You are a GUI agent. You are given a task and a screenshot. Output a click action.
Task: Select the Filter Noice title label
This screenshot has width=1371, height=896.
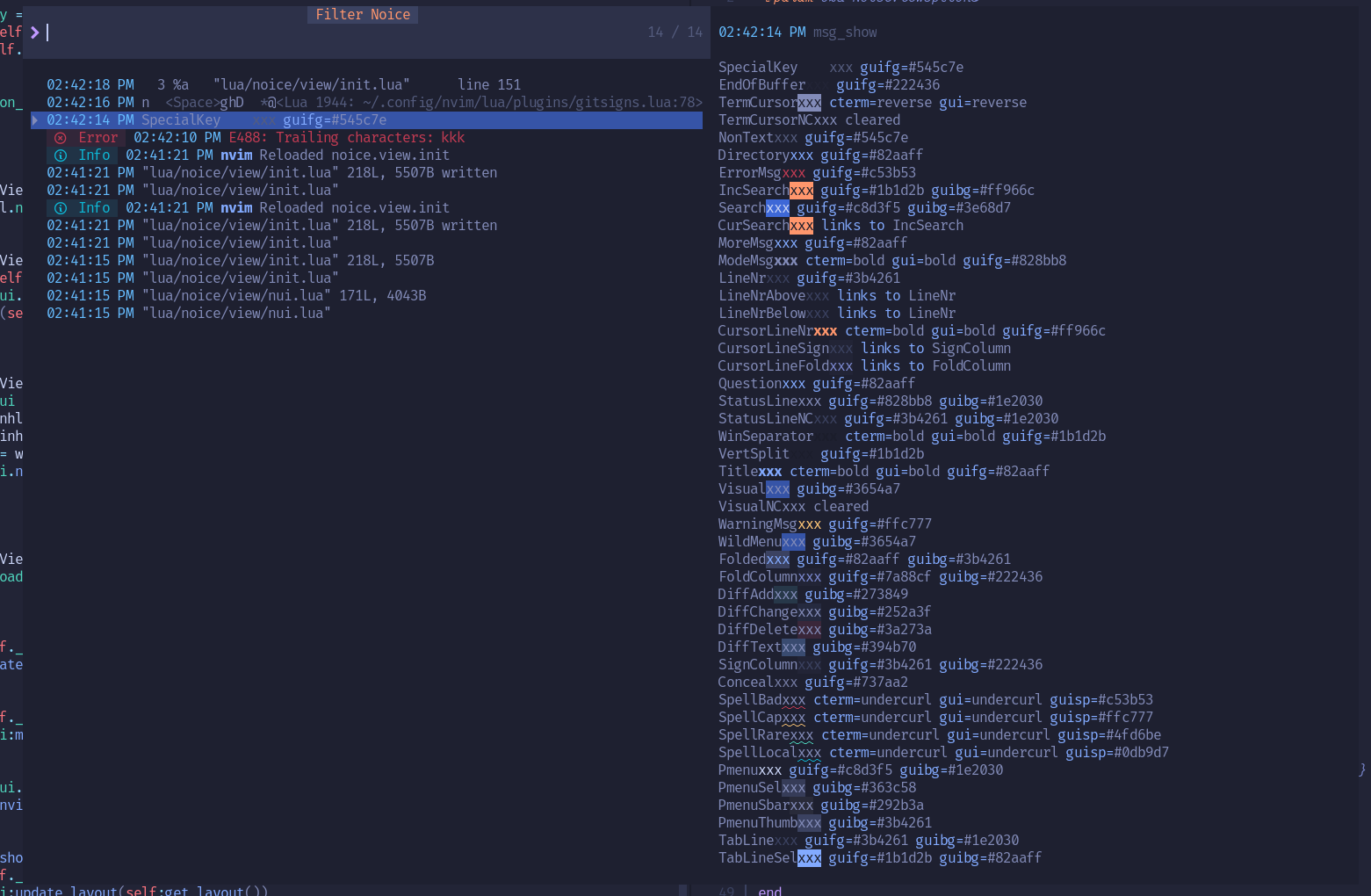pos(363,15)
